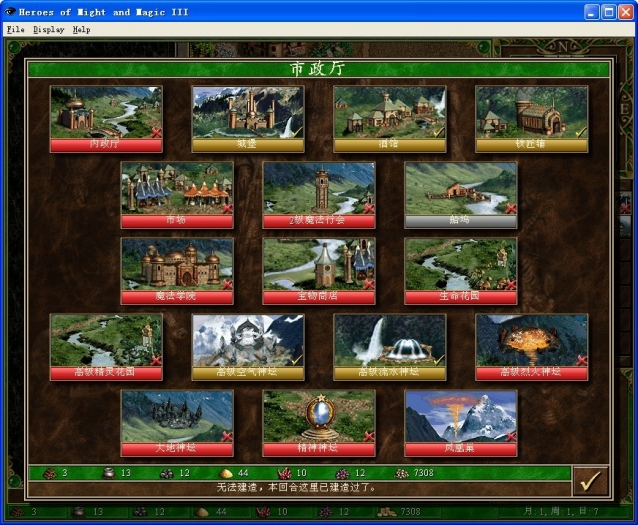Click the 城堡 castle building picture
The width and height of the screenshot is (638, 525).
(248, 112)
